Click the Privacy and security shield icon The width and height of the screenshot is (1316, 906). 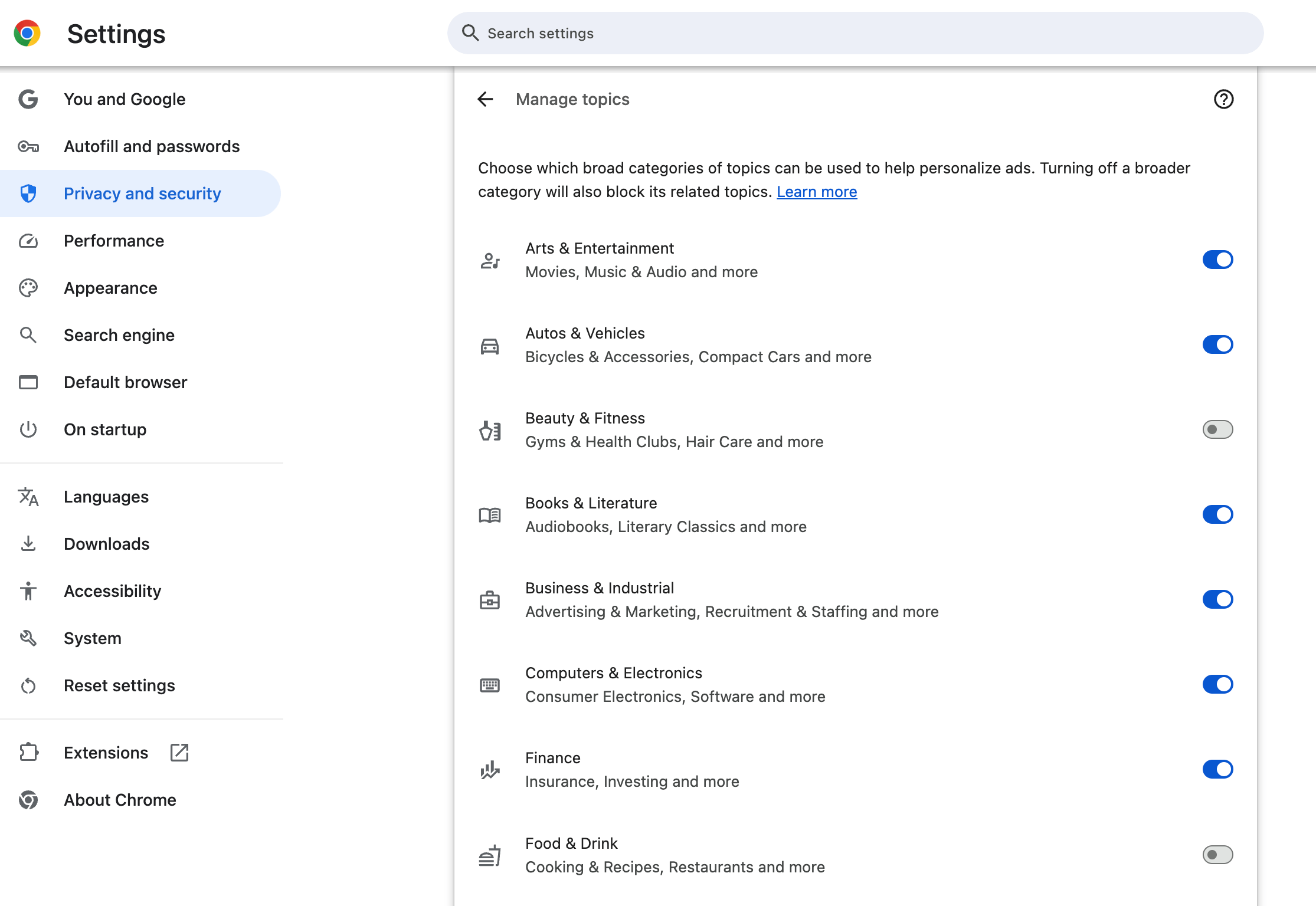[30, 194]
